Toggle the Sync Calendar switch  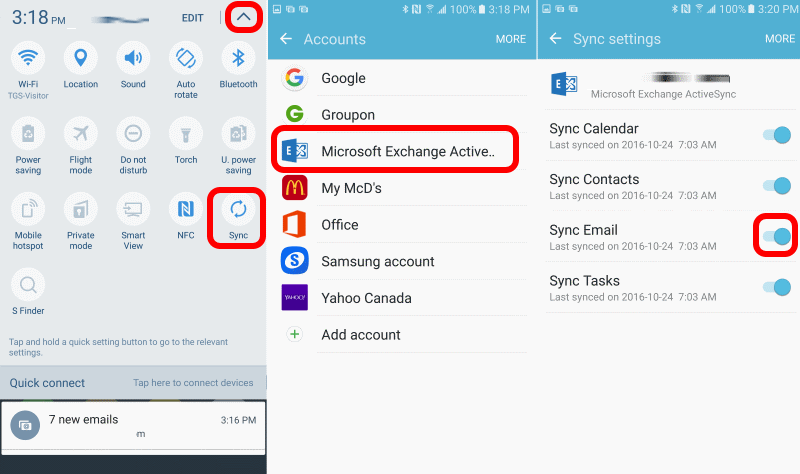(x=775, y=136)
